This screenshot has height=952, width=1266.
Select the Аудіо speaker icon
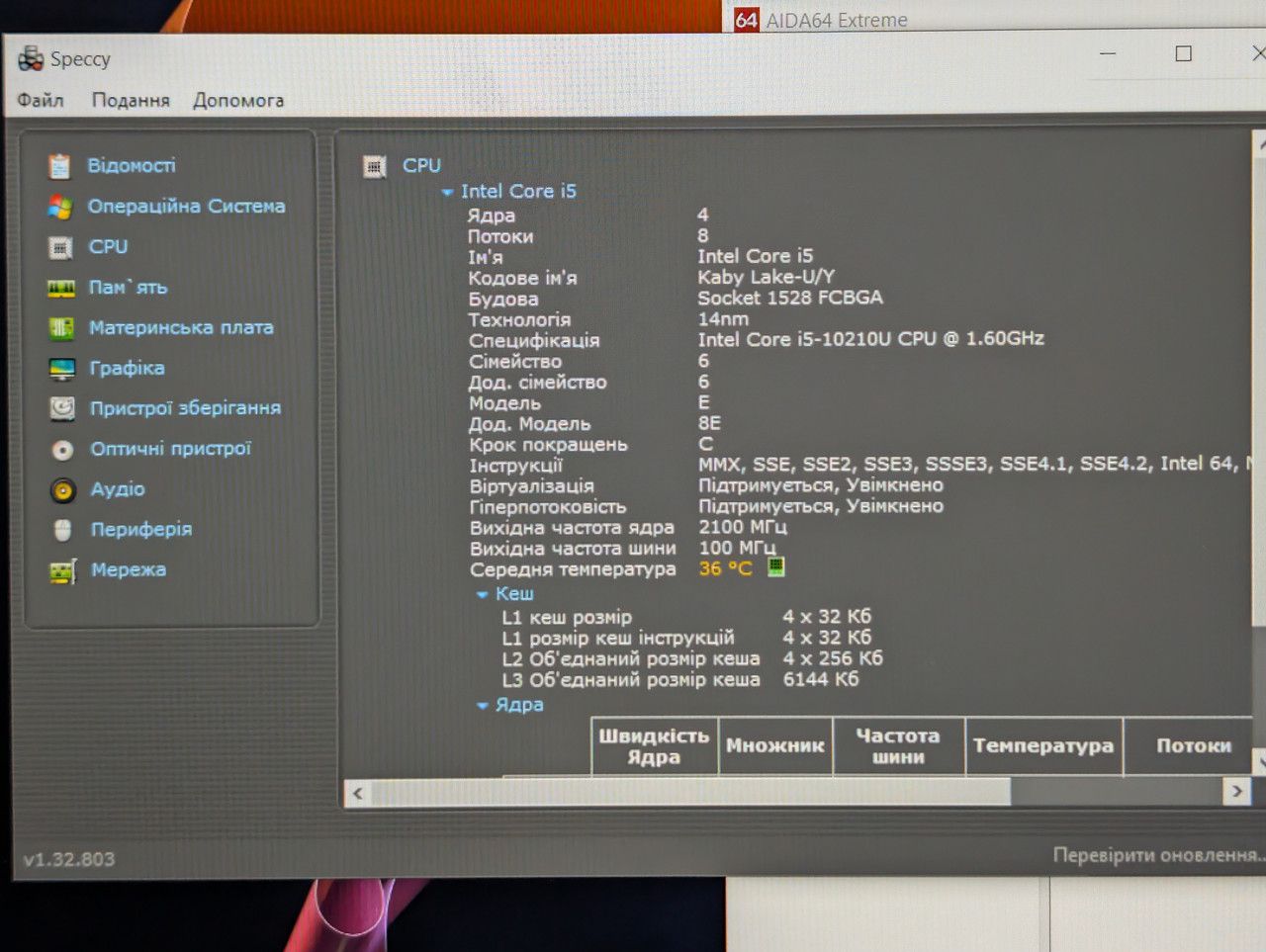coord(62,490)
